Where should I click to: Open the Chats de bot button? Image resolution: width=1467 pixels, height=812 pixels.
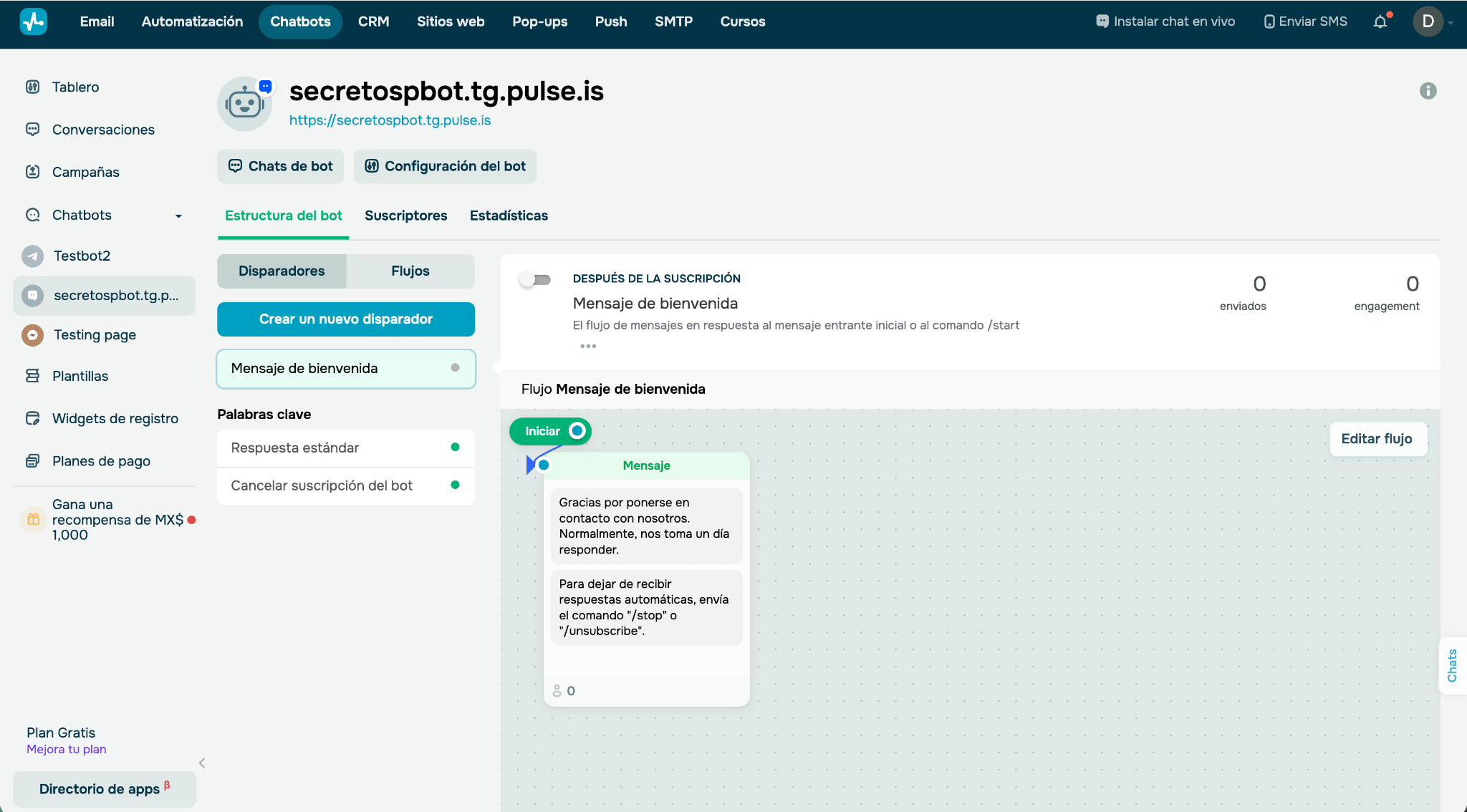click(280, 166)
